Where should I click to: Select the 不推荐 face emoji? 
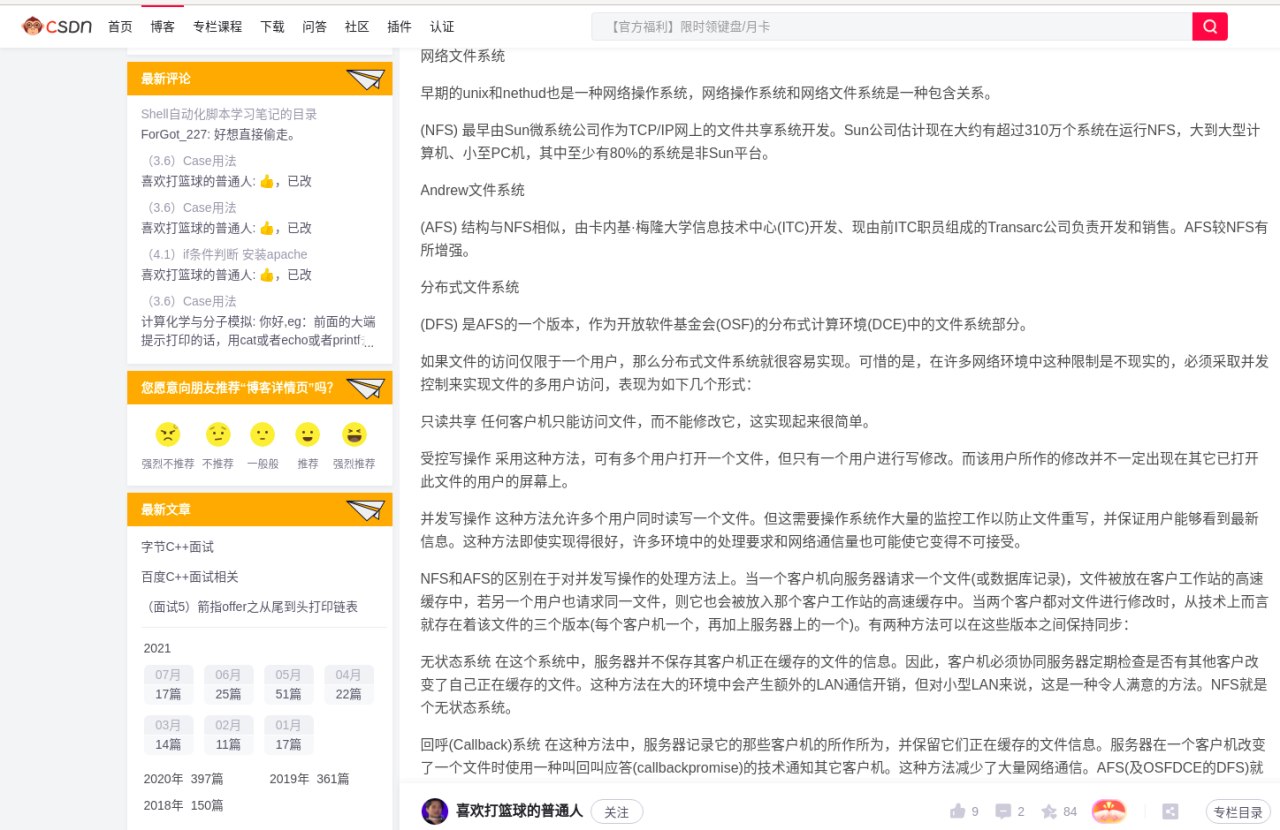pos(217,435)
